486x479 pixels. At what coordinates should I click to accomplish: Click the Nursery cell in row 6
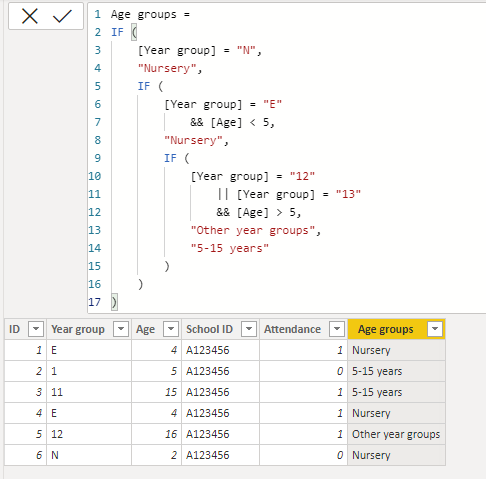(x=396, y=455)
